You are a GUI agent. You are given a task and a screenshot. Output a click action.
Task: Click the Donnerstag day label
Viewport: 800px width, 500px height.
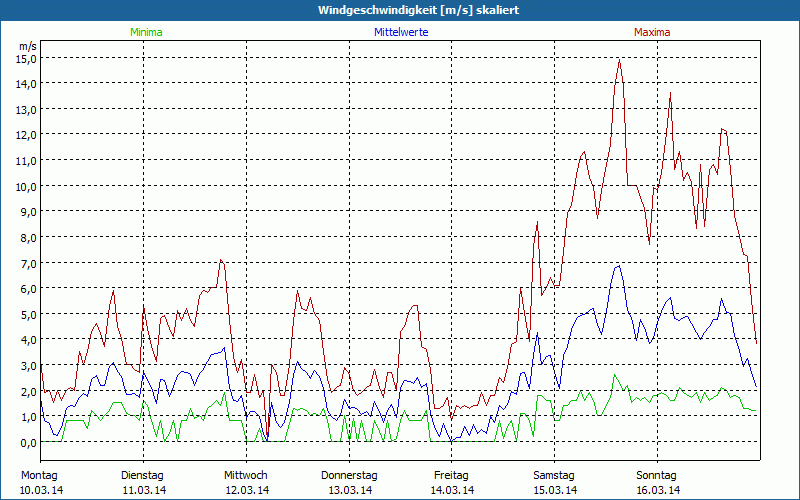[x=349, y=475]
